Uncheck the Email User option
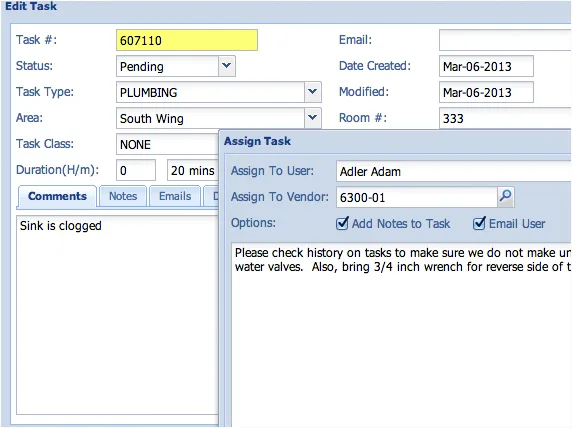This screenshot has height=428, width=572. pos(479,223)
